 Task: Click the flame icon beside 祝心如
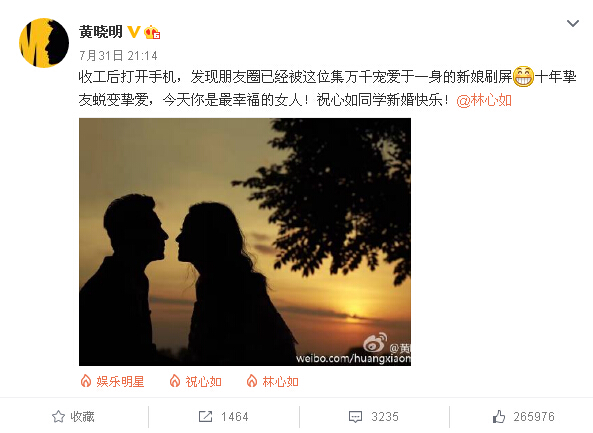(175, 381)
